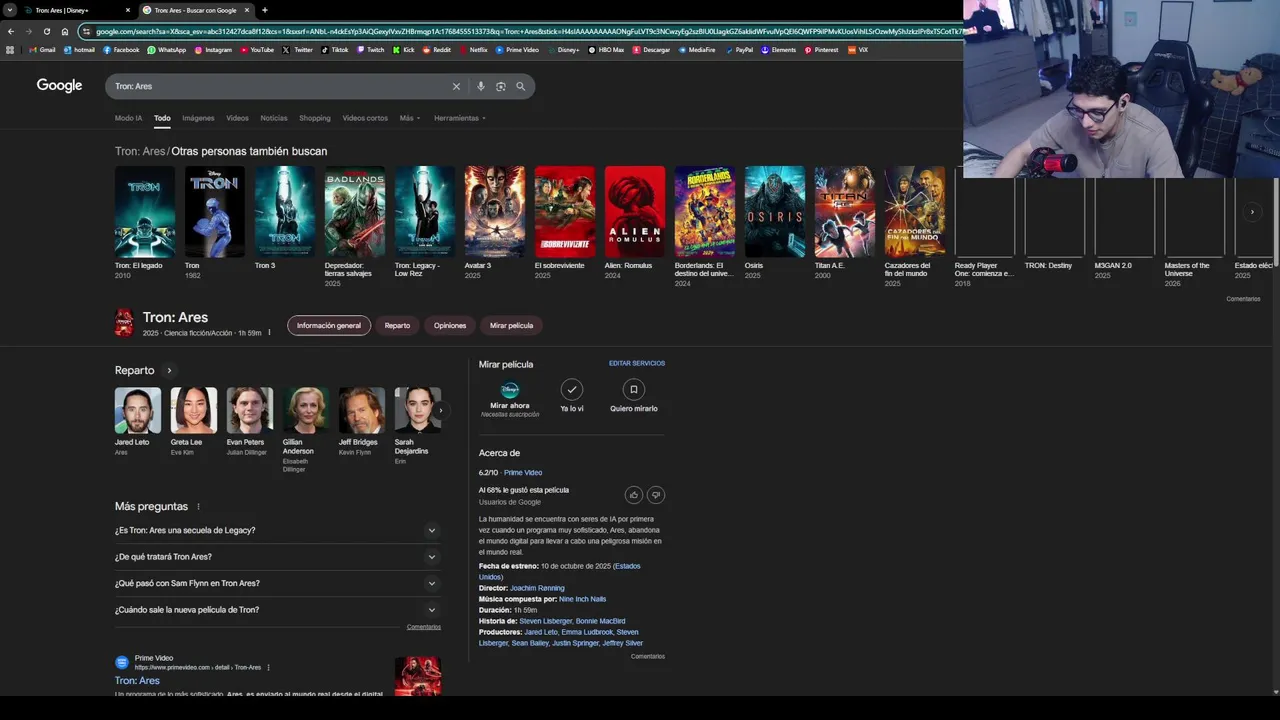The height and width of the screenshot is (720, 1280).
Task: Open the YouTube bookmark
Action: point(256,50)
